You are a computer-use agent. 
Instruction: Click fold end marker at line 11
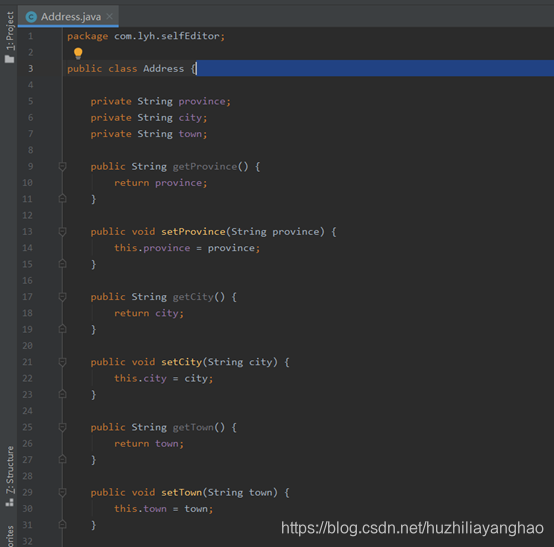(62, 199)
